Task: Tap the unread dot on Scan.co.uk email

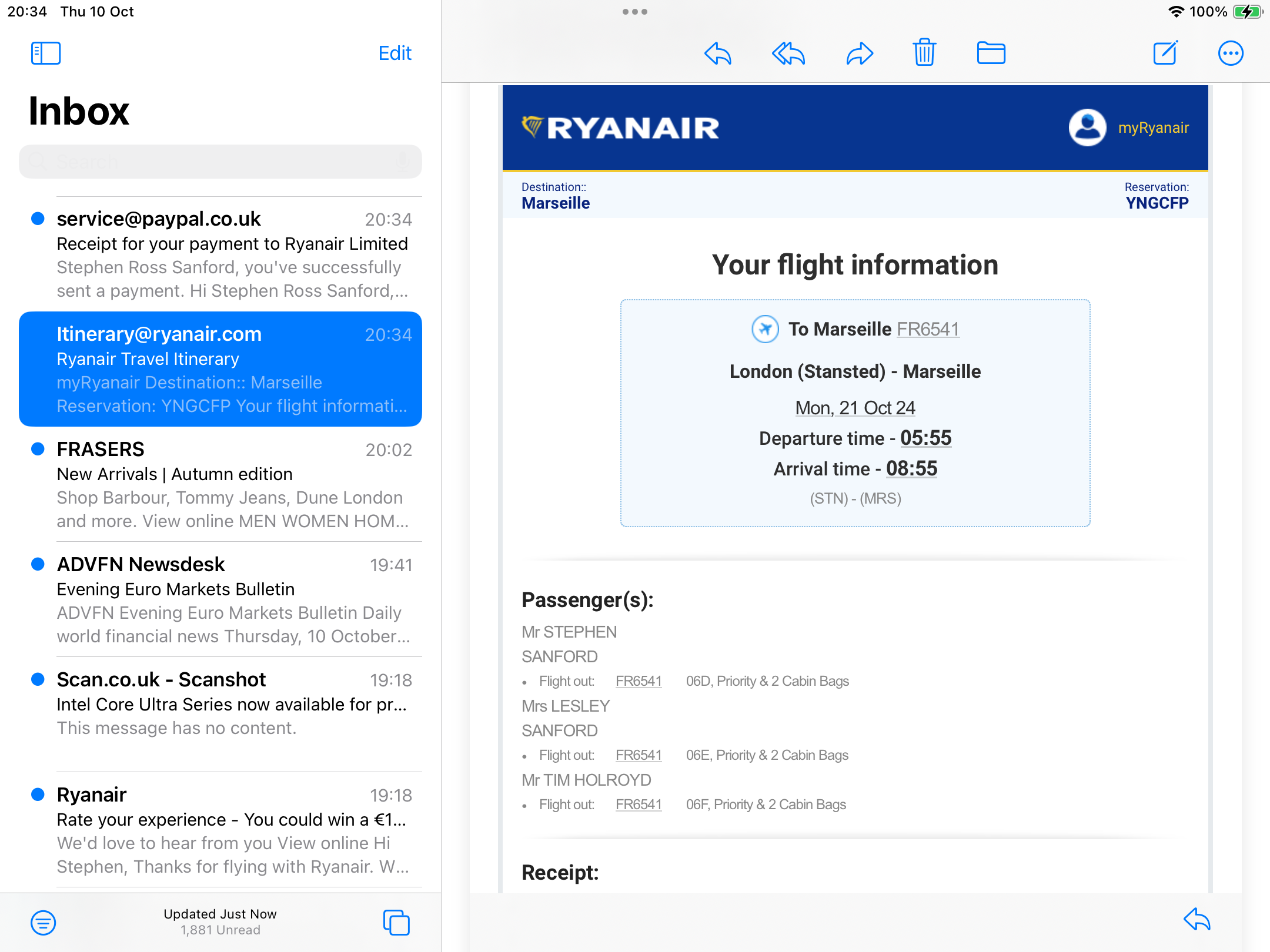Action: point(38,679)
